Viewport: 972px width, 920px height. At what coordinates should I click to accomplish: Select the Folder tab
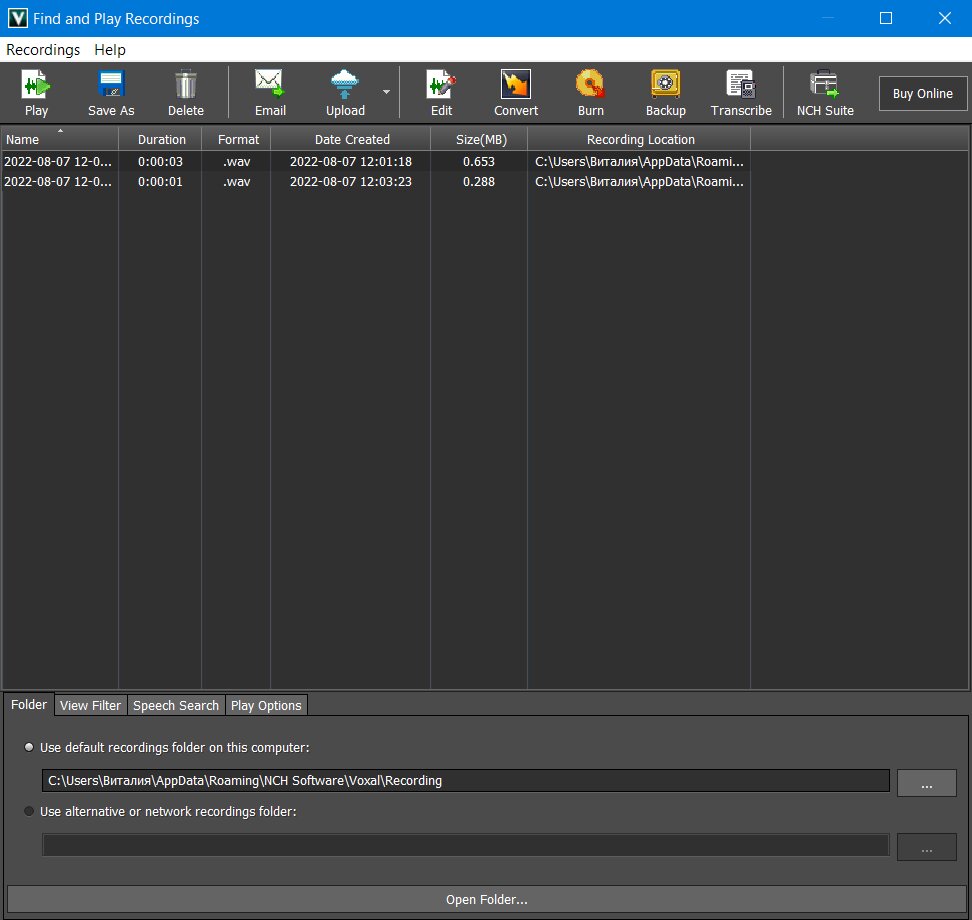click(29, 705)
